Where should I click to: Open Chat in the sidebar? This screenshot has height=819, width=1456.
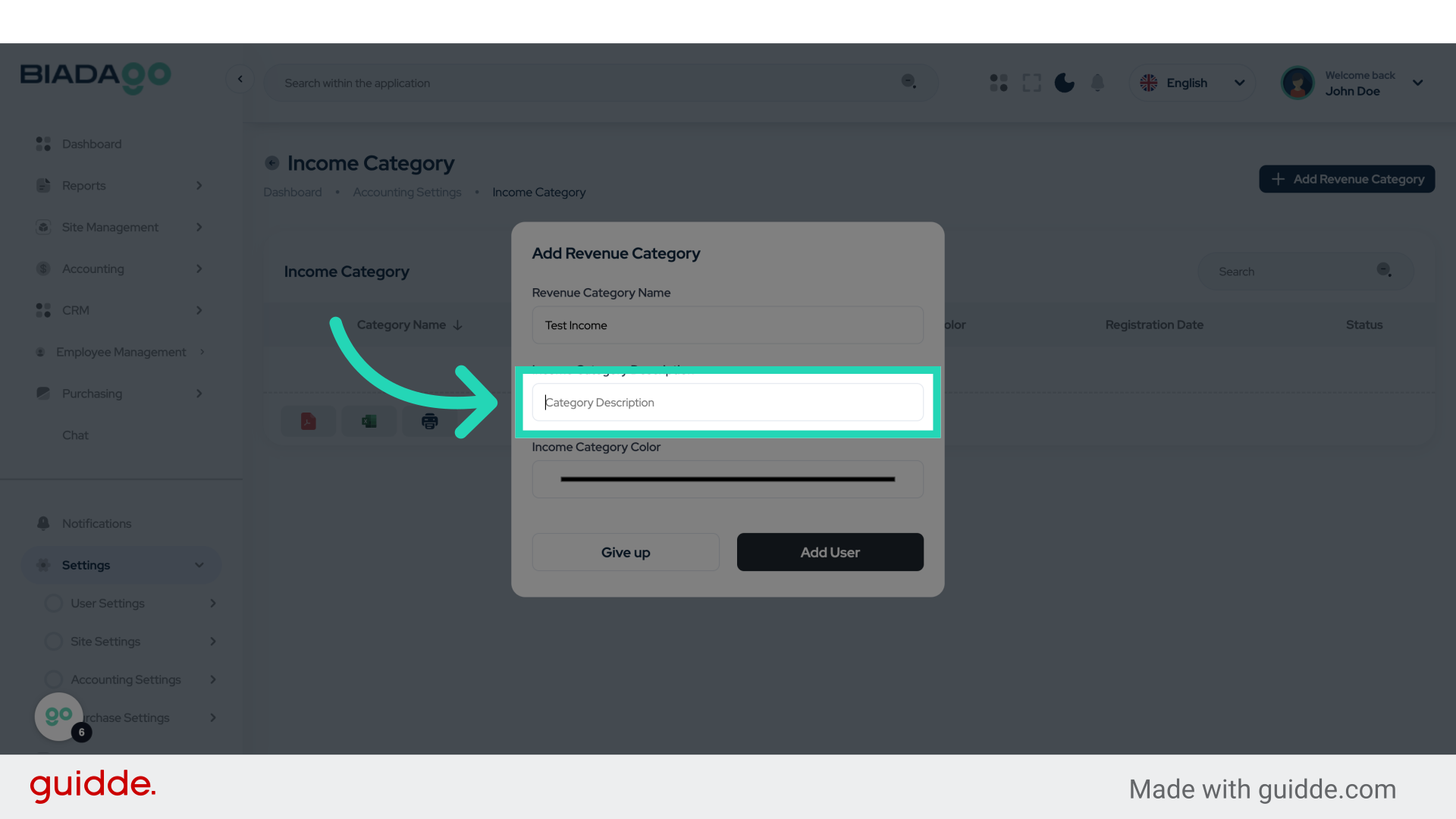pos(75,435)
